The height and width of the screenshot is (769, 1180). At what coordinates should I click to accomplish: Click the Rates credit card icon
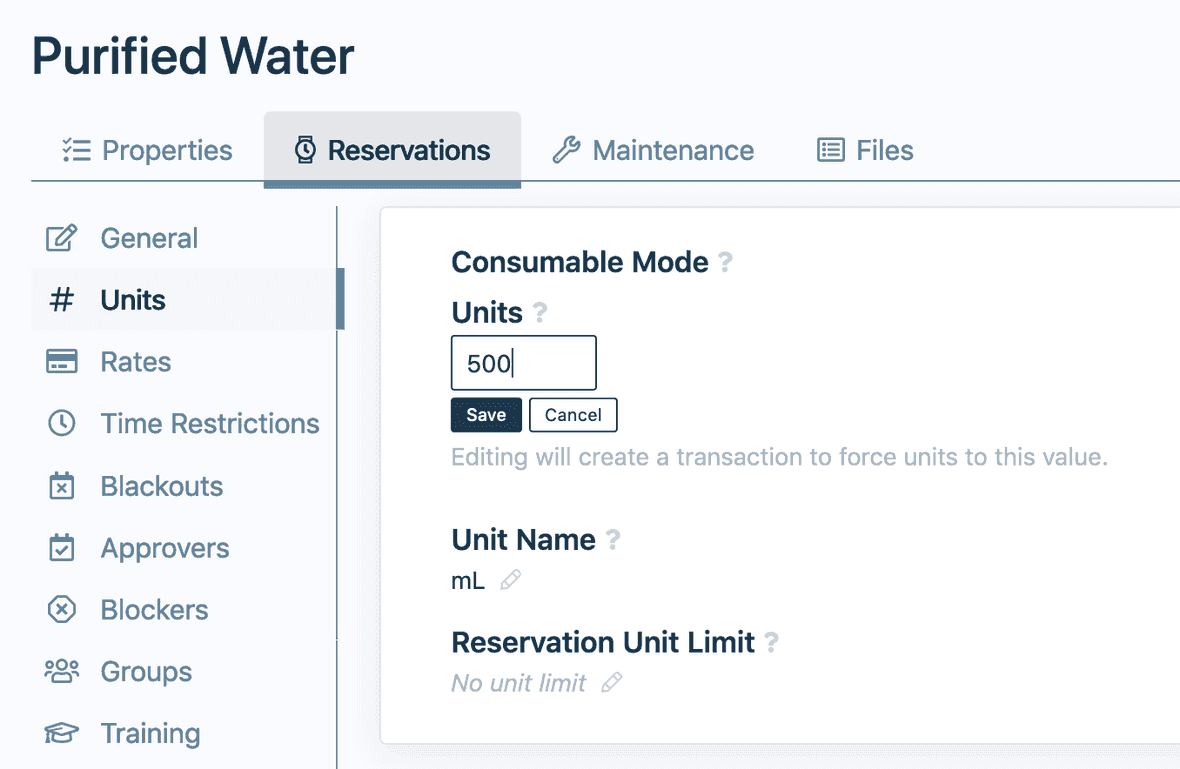pyautogui.click(x=62, y=362)
